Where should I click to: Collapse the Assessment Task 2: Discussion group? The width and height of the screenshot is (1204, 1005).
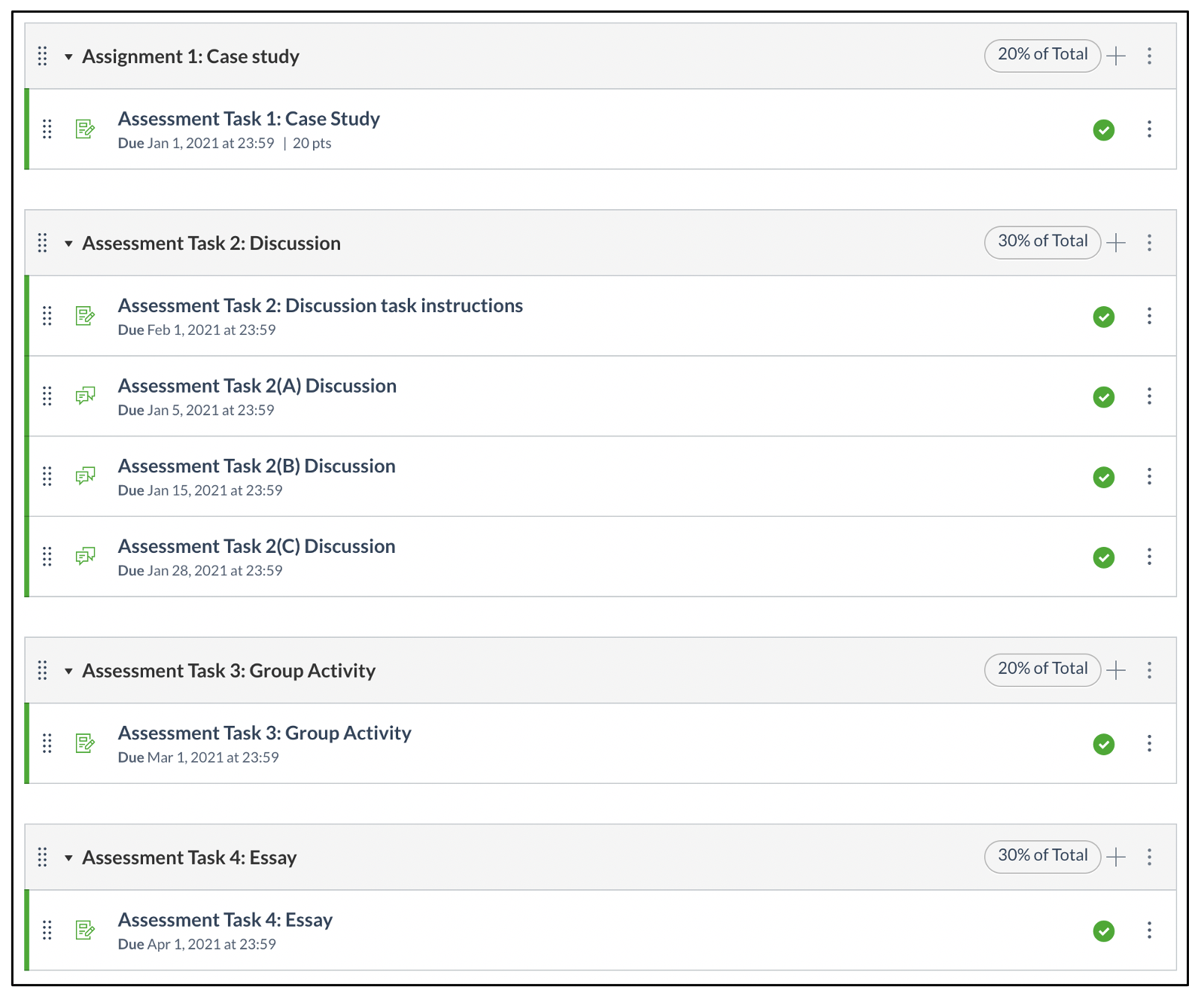(68, 244)
